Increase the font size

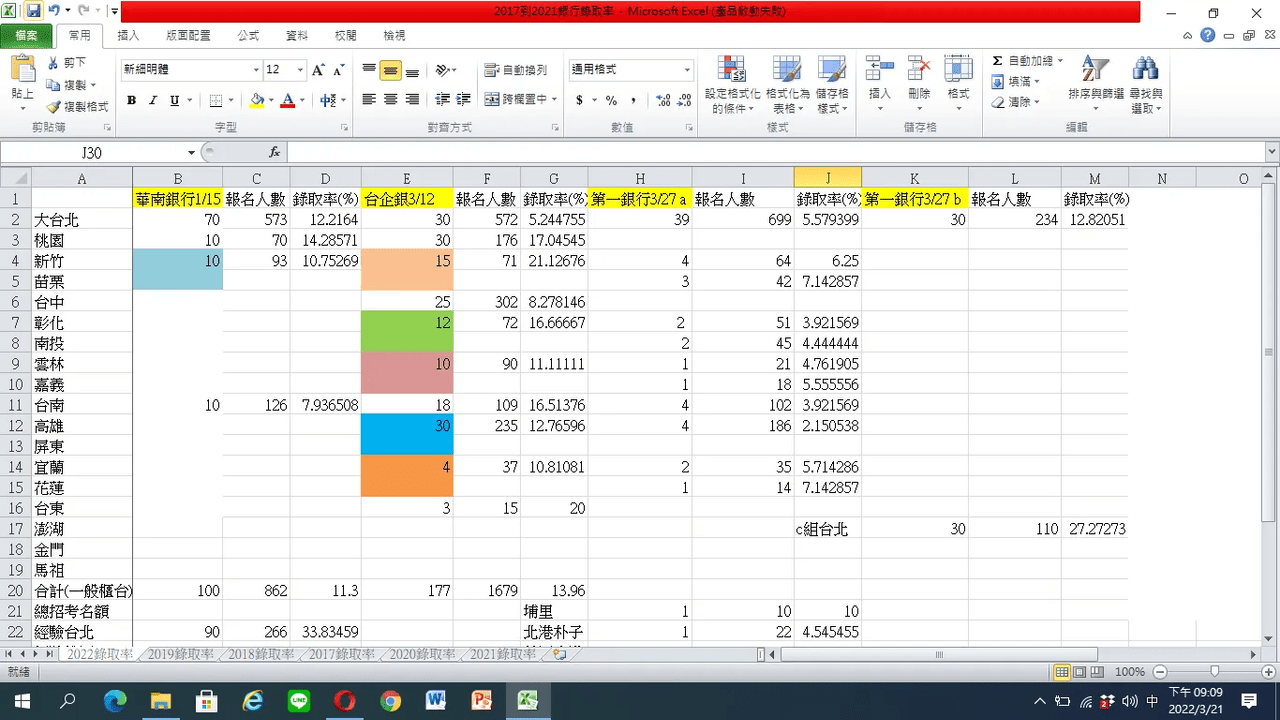point(318,70)
